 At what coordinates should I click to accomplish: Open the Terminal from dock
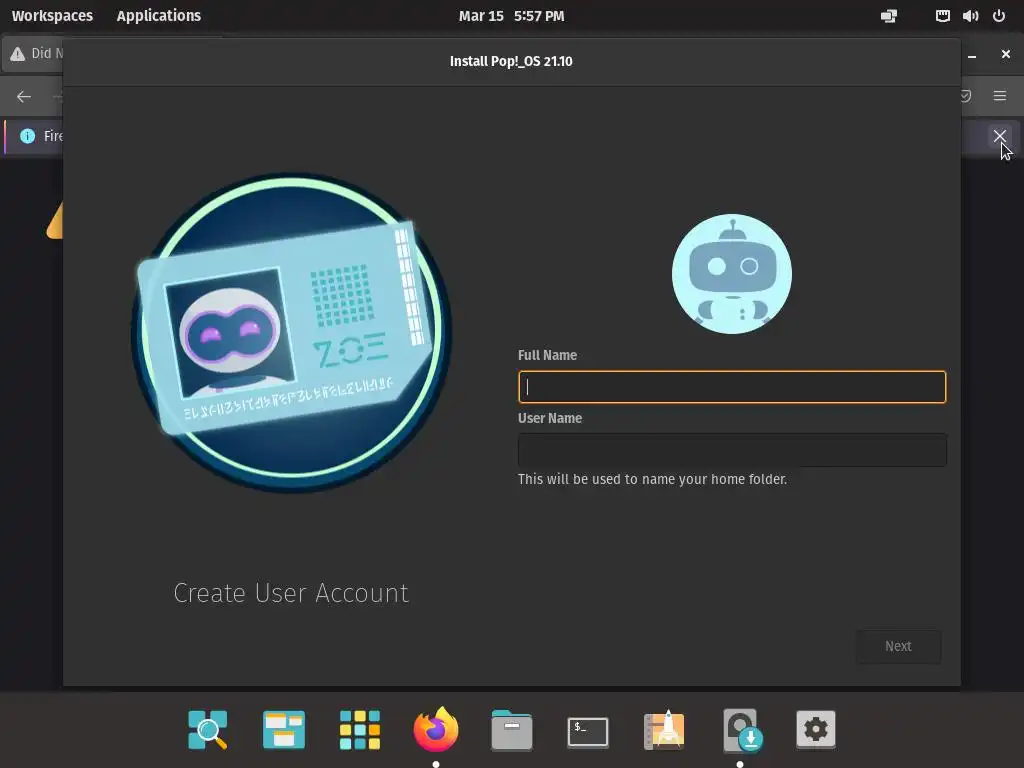588,731
